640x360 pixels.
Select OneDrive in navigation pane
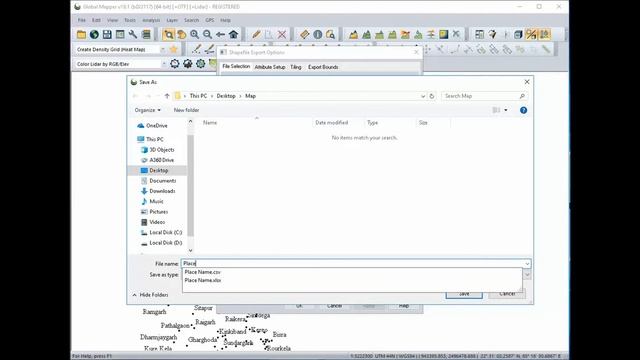[157, 126]
